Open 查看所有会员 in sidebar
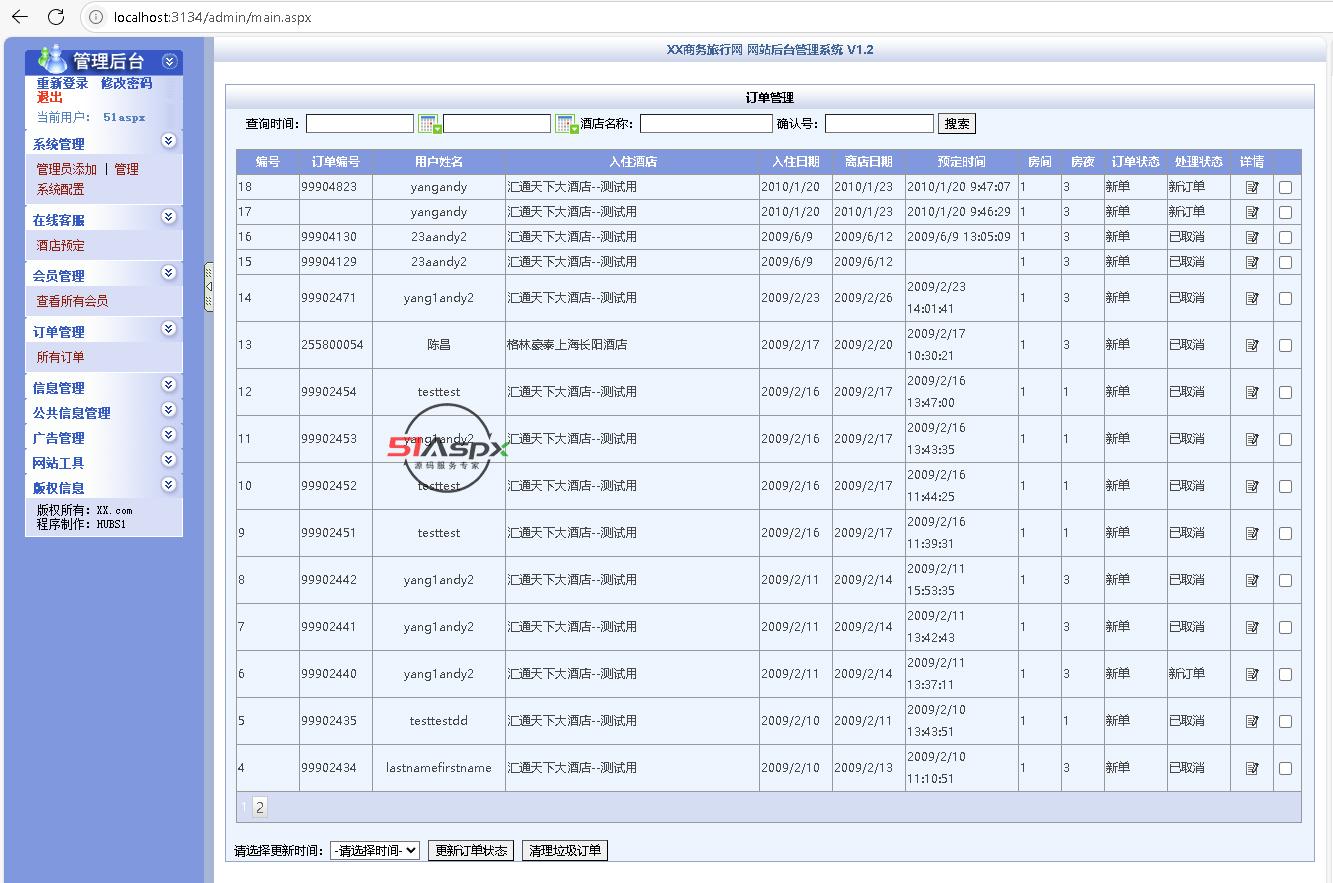Image resolution: width=1333 pixels, height=883 pixels. pos(72,301)
